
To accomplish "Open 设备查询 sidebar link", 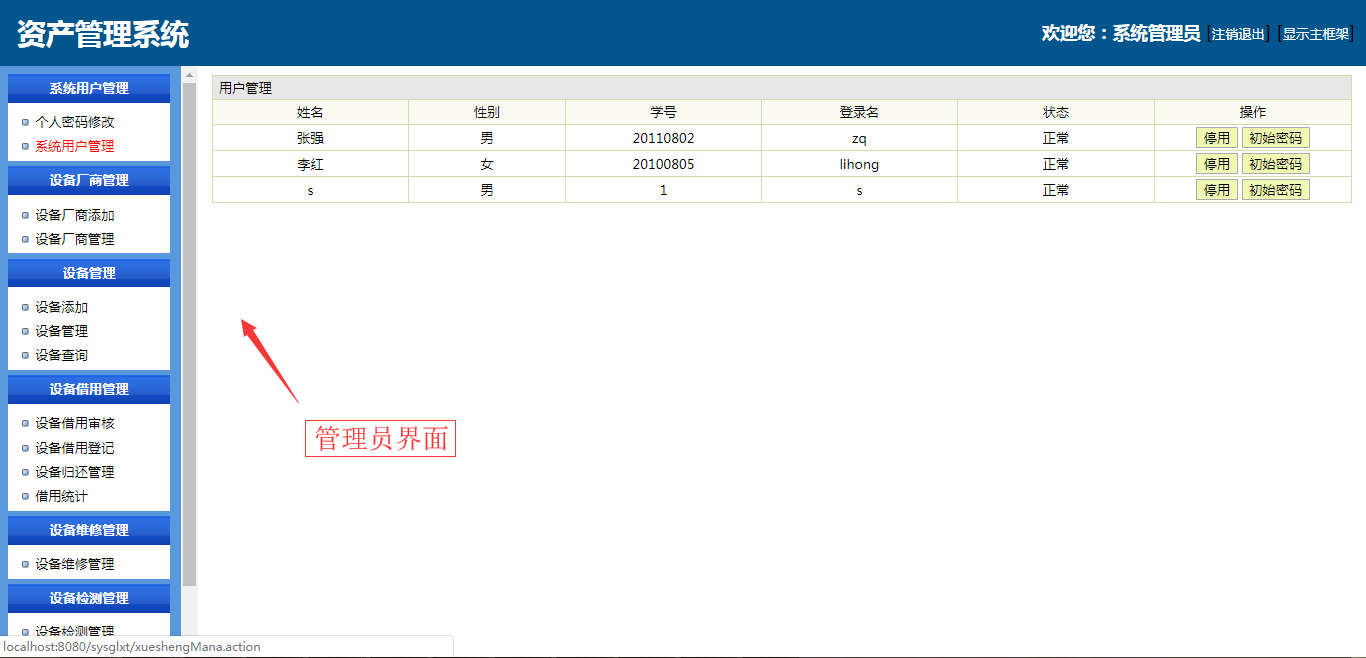I will tap(62, 355).
